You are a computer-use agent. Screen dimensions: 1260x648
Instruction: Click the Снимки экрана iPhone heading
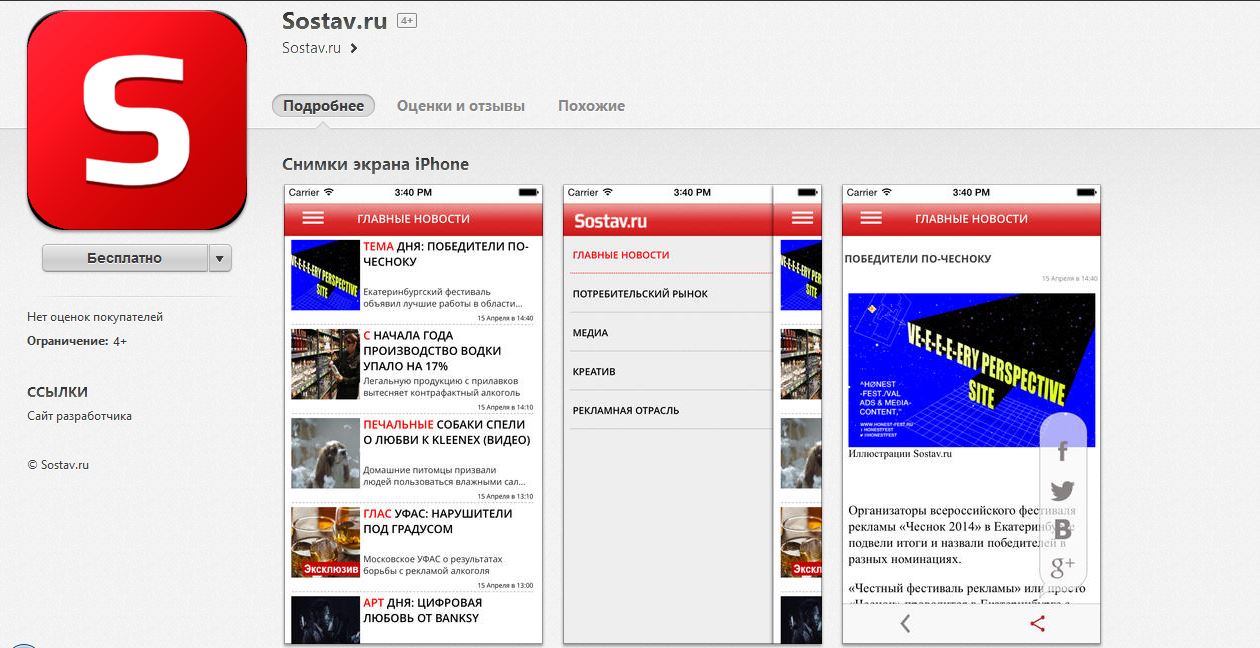(375, 164)
